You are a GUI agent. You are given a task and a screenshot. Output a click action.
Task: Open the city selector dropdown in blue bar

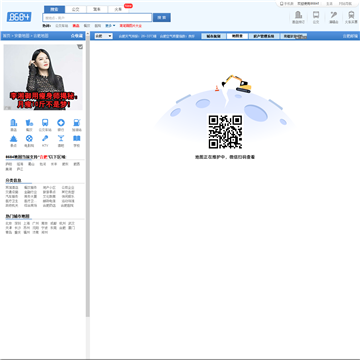pos(103,36)
